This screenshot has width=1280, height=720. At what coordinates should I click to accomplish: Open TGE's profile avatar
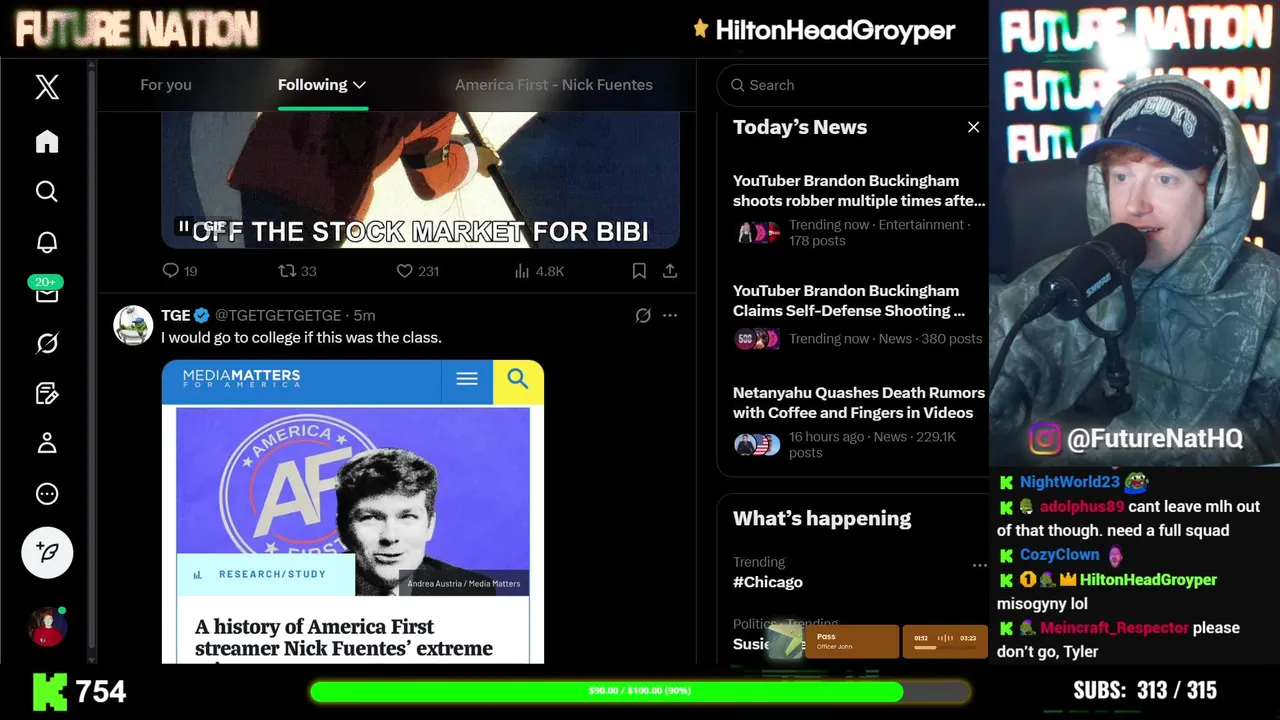tap(133, 325)
